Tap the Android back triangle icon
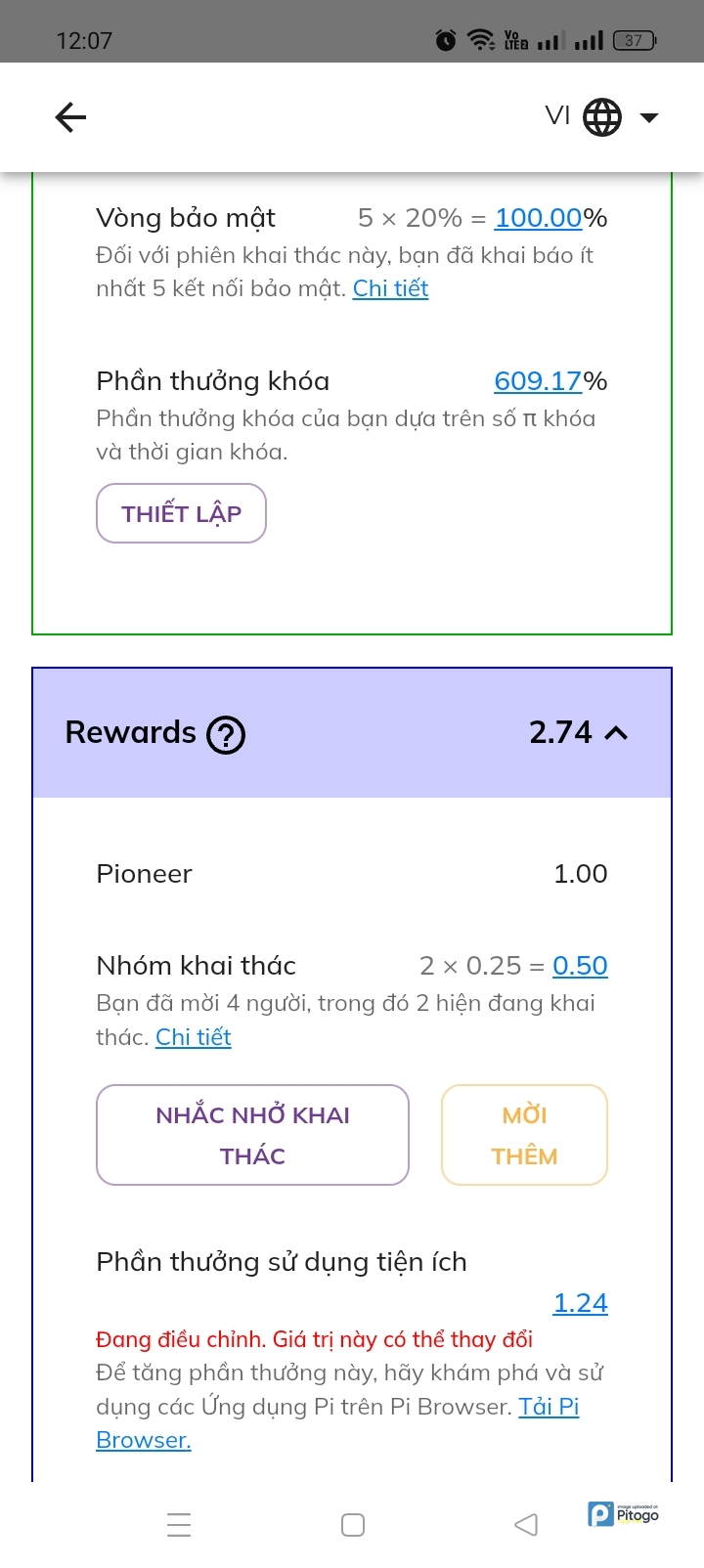Viewport: 704px width, 1568px height. (526, 1525)
